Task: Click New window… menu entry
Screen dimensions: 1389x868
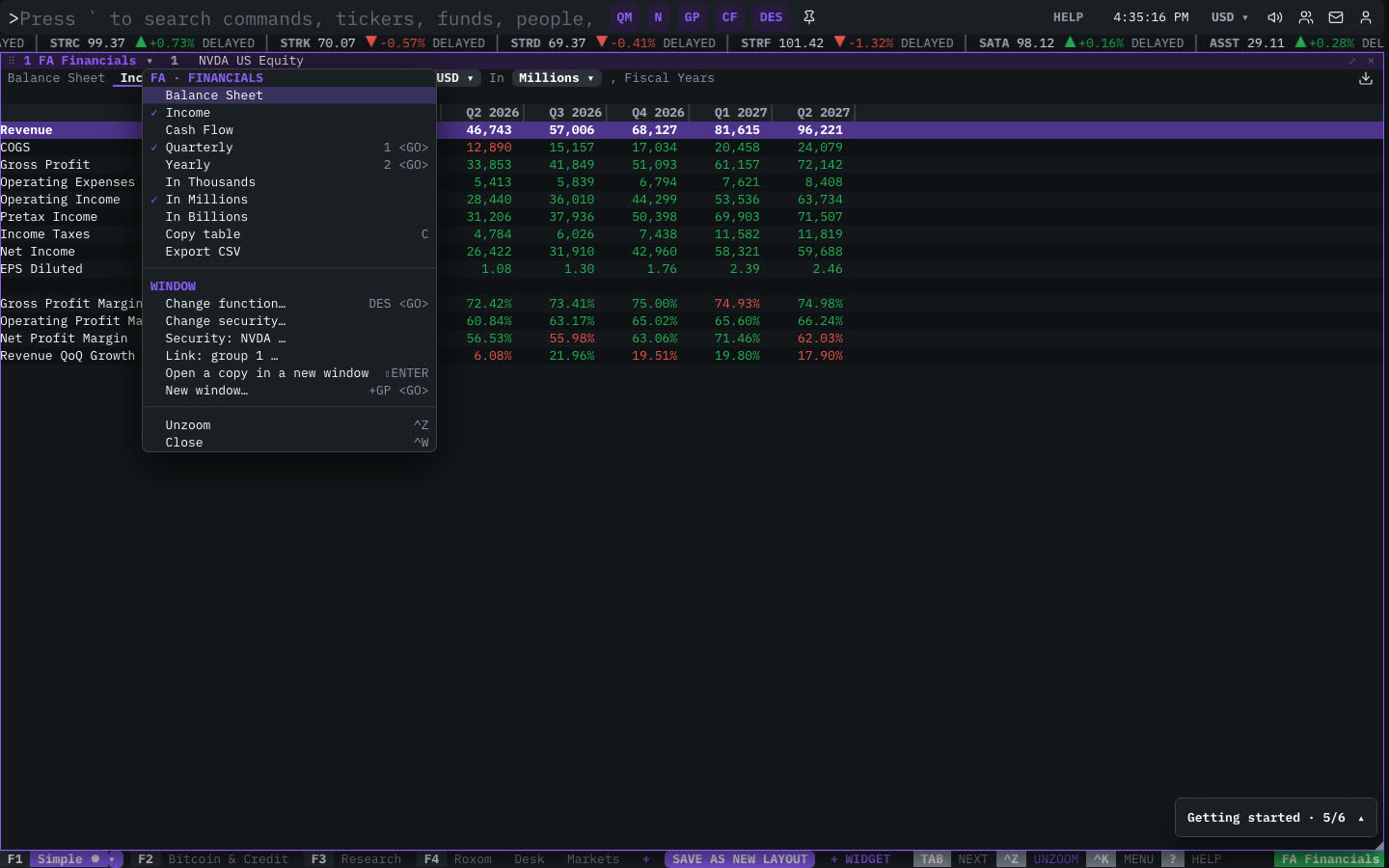Action: point(289,391)
